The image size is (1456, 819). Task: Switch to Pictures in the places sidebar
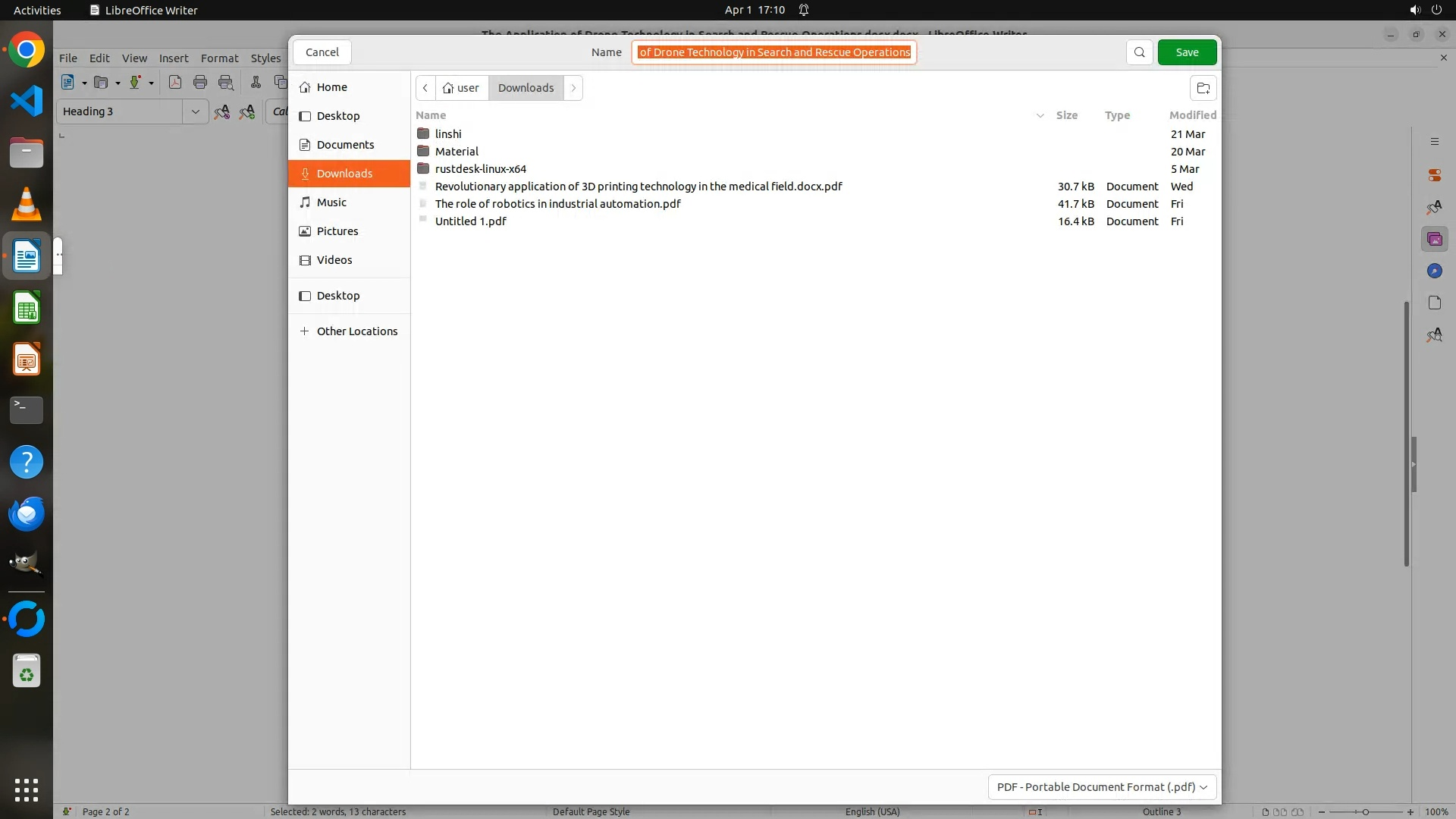point(337,231)
